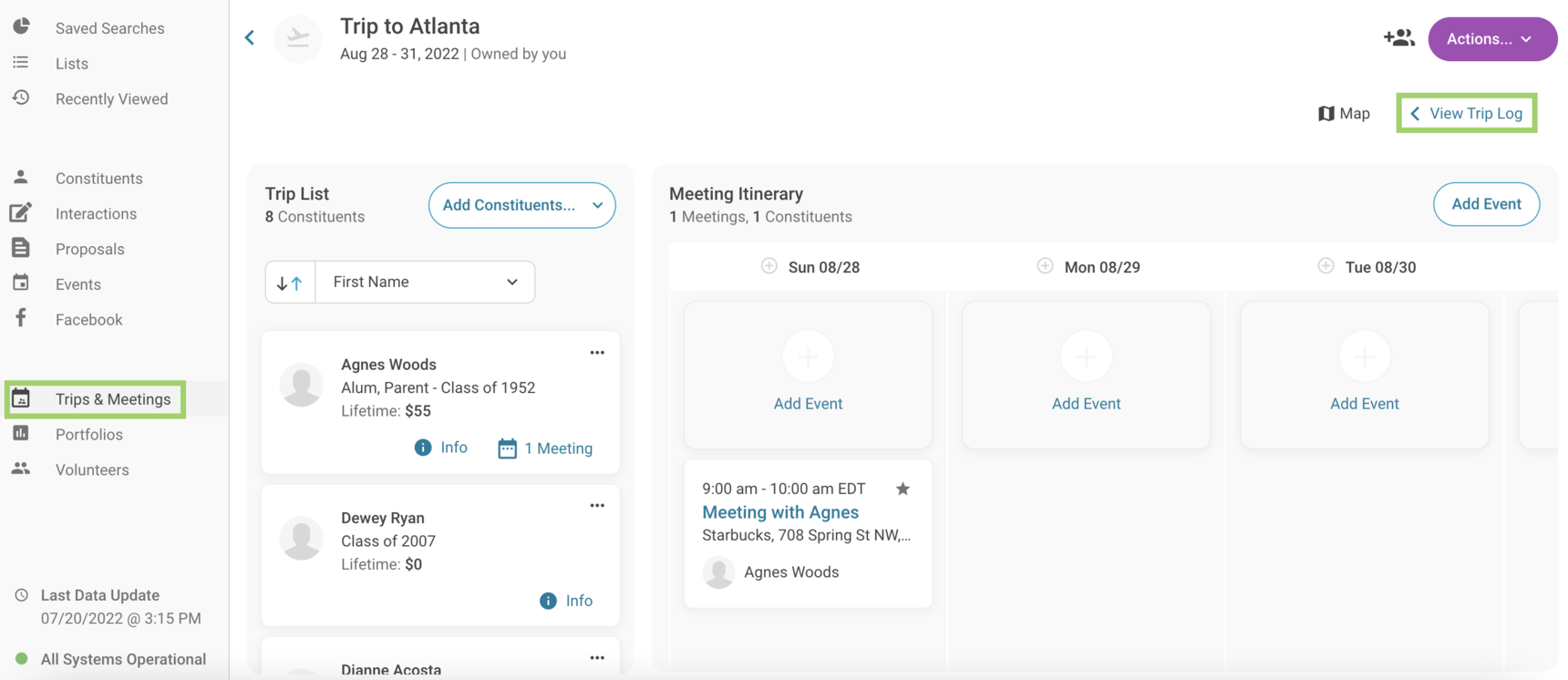Click the plus icon next to Sun 08/28
This screenshot has height=680, width=1568.
[x=769, y=266]
